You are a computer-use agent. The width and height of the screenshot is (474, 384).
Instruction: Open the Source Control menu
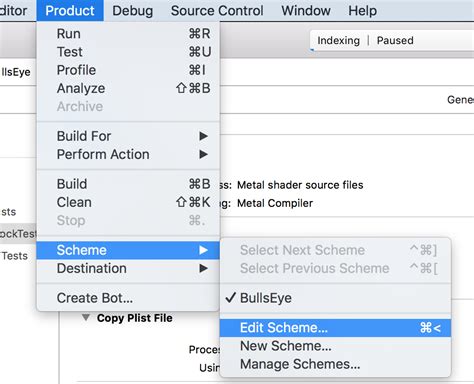pyautogui.click(x=217, y=11)
